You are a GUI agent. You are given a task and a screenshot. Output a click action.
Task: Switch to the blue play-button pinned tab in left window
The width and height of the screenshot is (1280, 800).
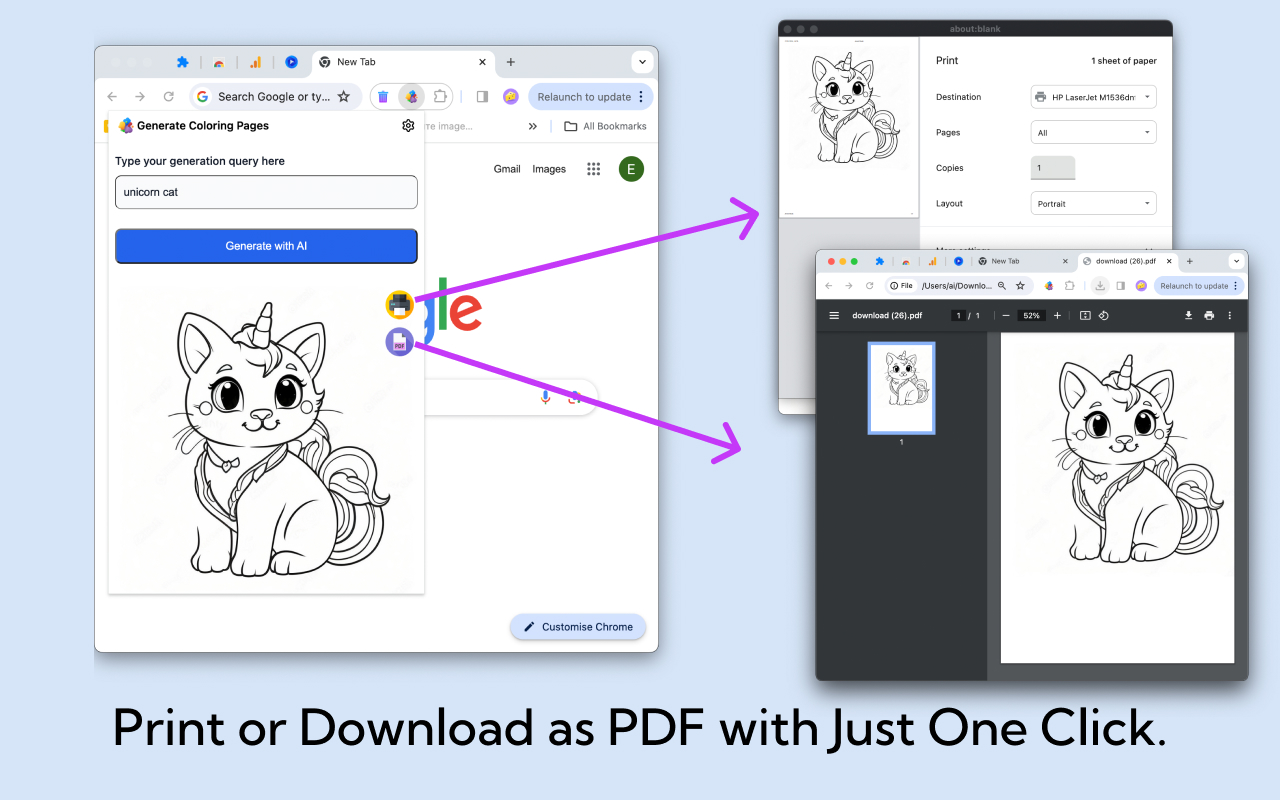[291, 62]
